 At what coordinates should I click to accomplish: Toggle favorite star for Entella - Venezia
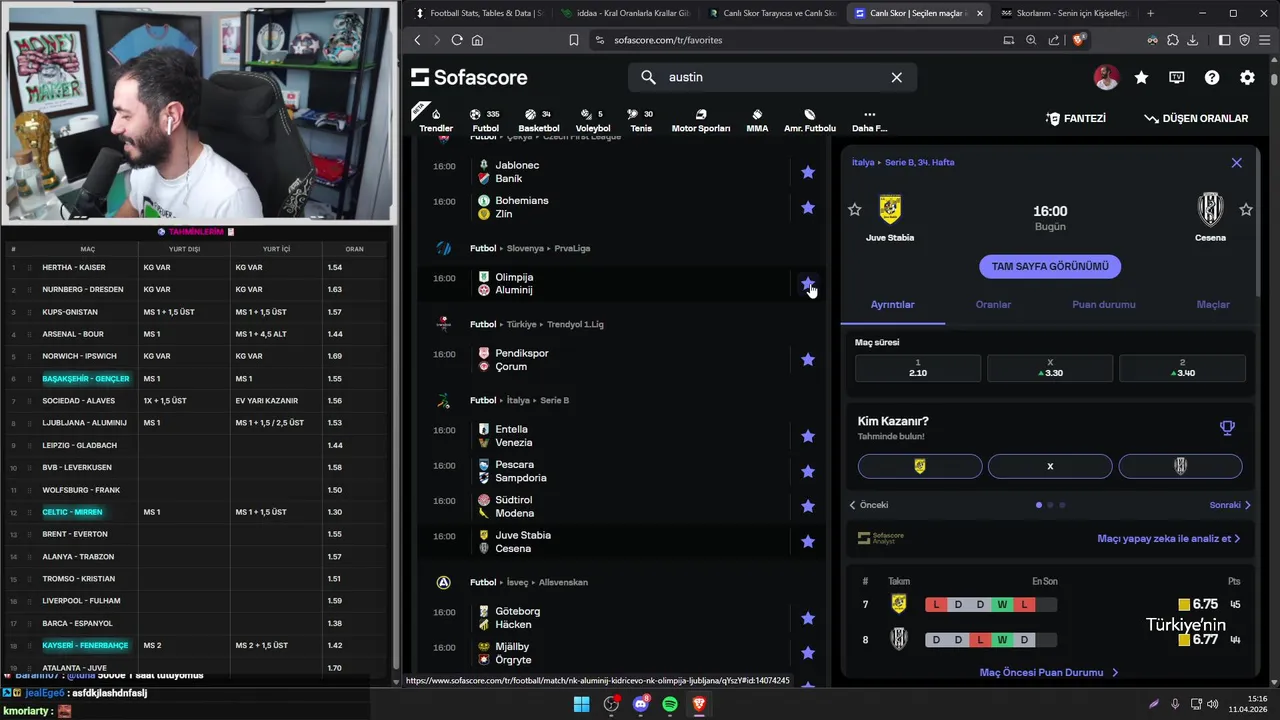tap(808, 436)
